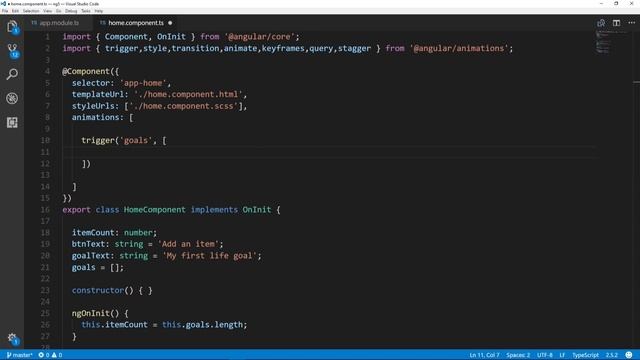Open the Edit menu
The image size is (640, 360).
tap(15, 11)
